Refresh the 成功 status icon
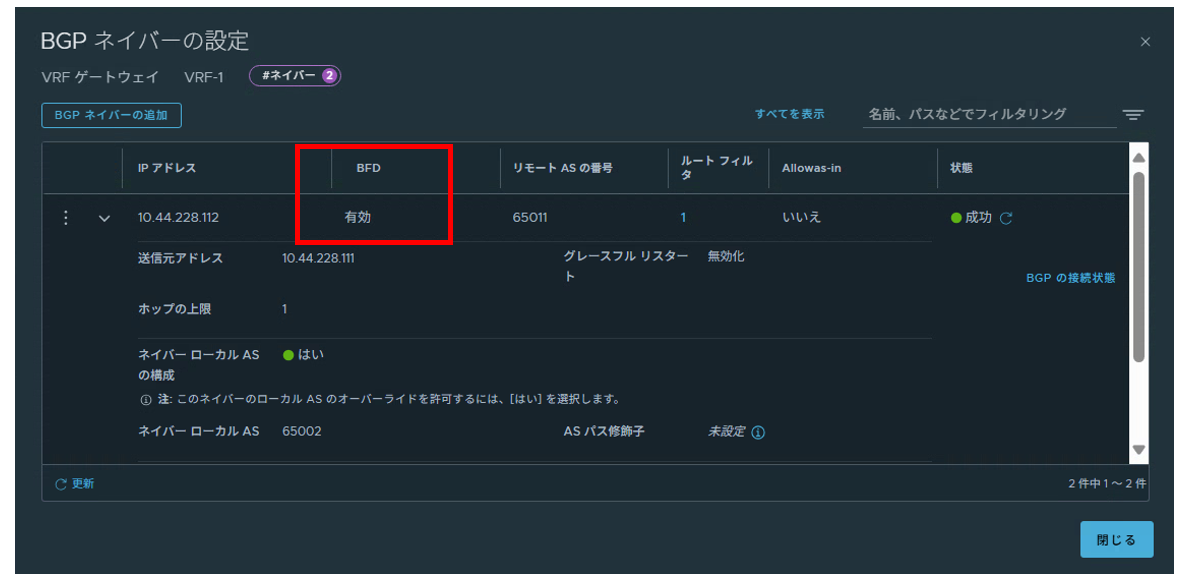 pos(1005,218)
